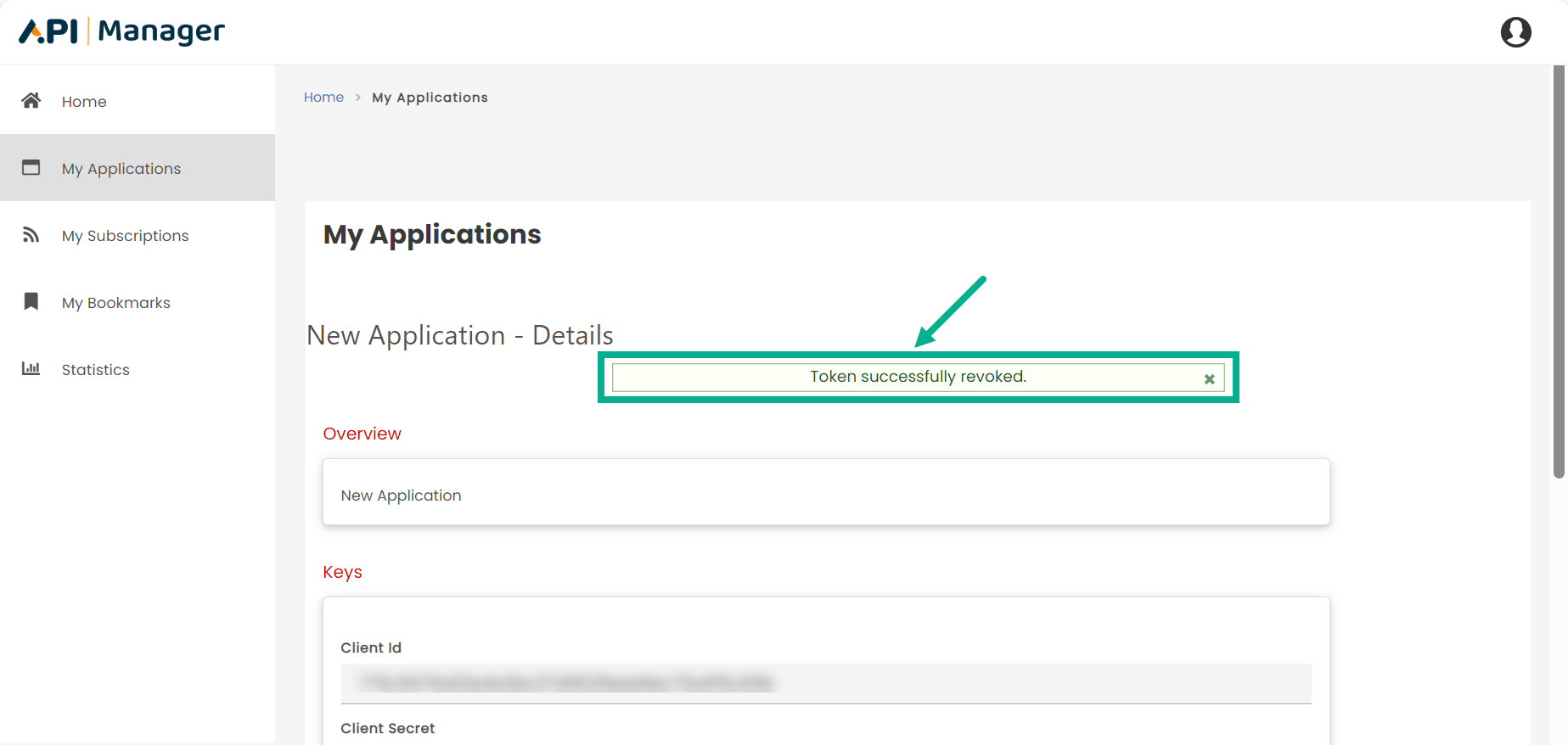Click the My Applications breadcrumb text

coord(430,98)
